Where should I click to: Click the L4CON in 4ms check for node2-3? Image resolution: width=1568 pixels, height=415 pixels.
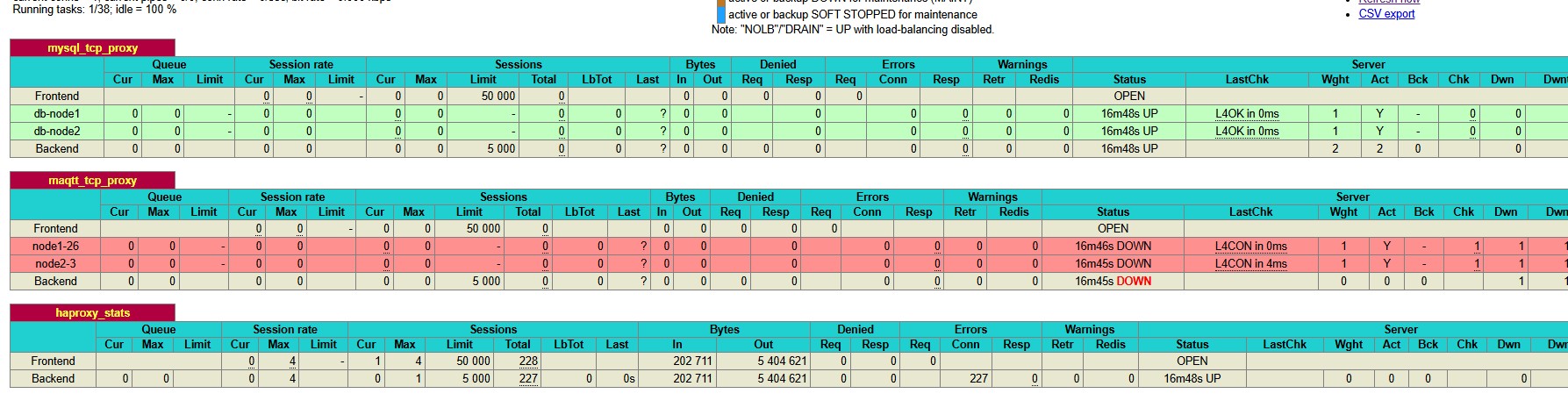[1250, 264]
